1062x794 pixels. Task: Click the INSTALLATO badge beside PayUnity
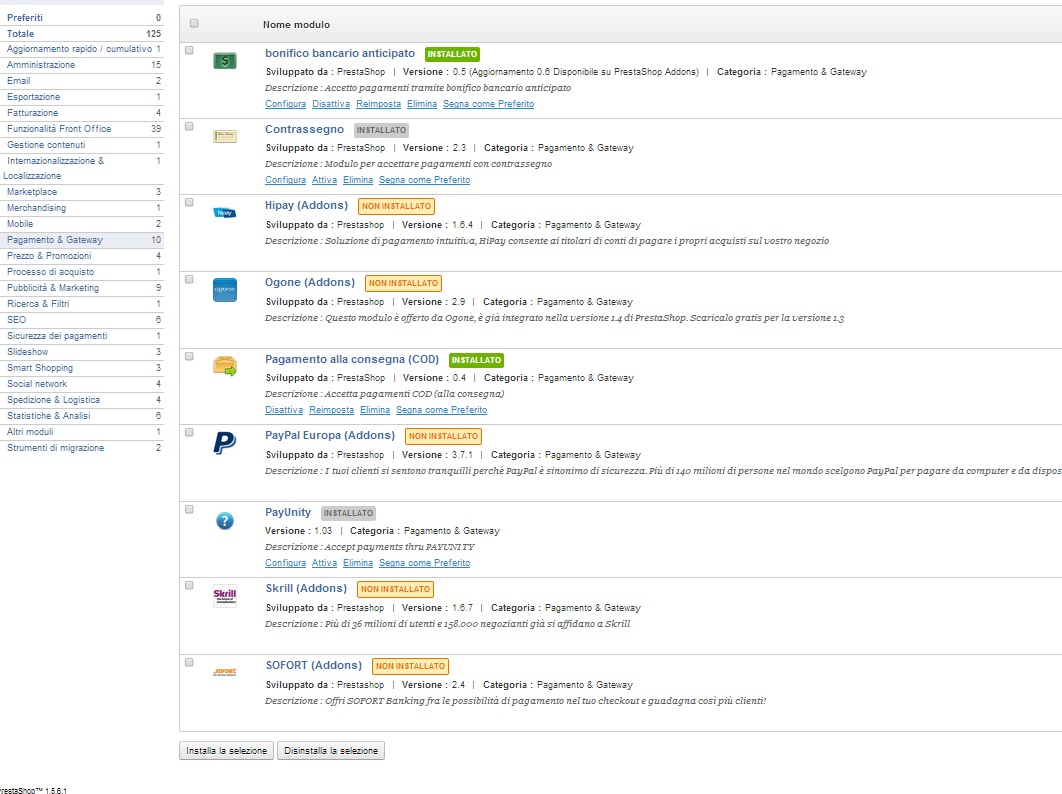(348, 514)
